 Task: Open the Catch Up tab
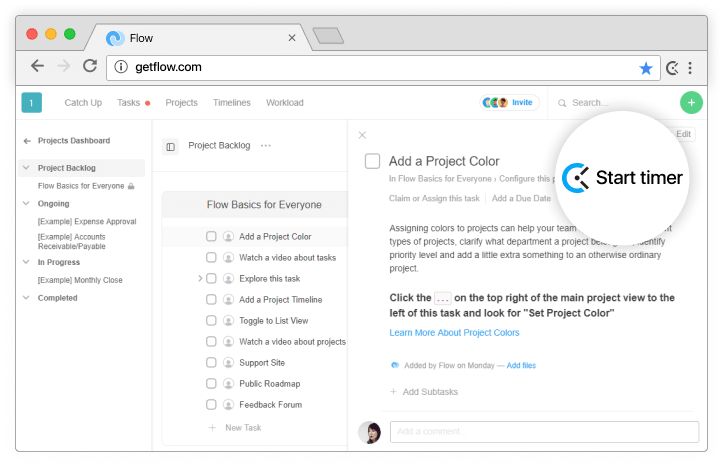[x=83, y=103]
